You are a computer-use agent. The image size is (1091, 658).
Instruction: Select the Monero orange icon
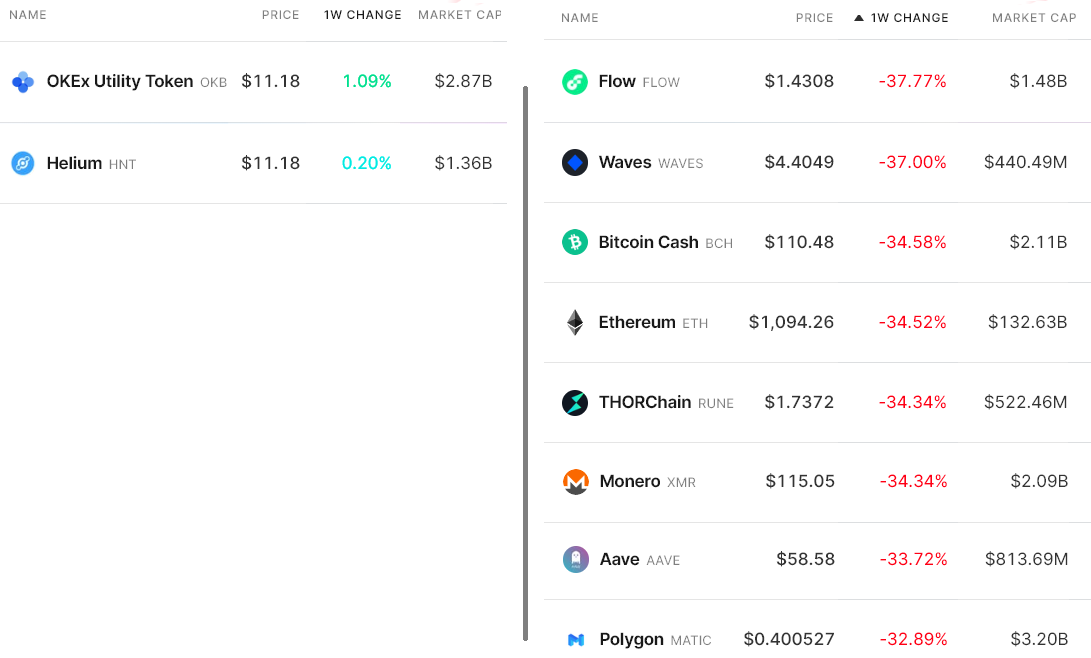[575, 481]
